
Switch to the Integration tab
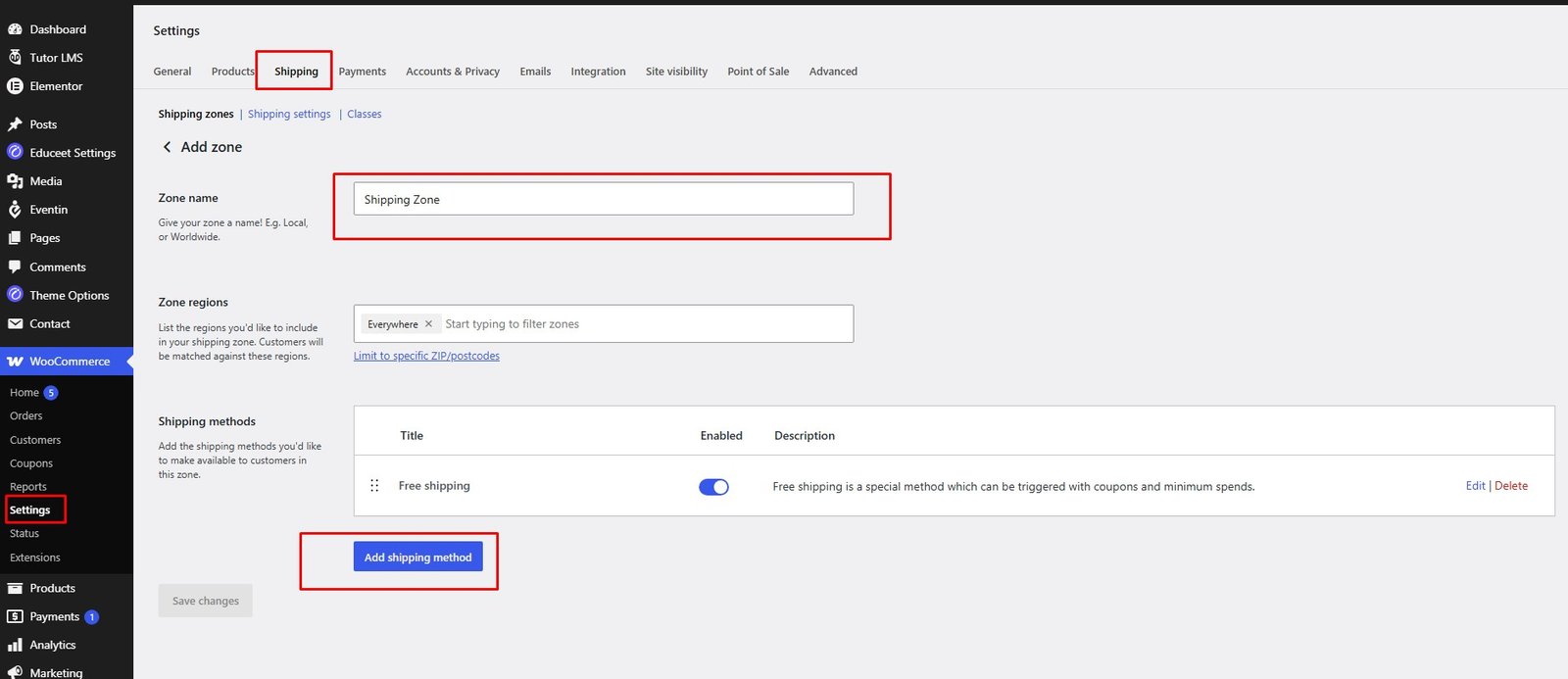(x=598, y=72)
